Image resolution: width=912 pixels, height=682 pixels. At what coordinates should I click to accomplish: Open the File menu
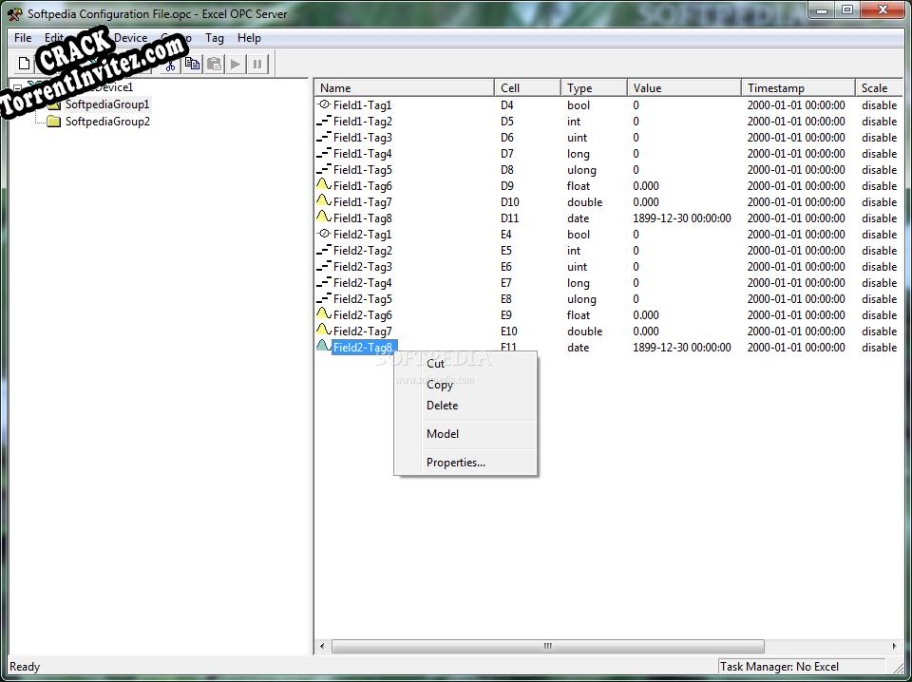(21, 37)
